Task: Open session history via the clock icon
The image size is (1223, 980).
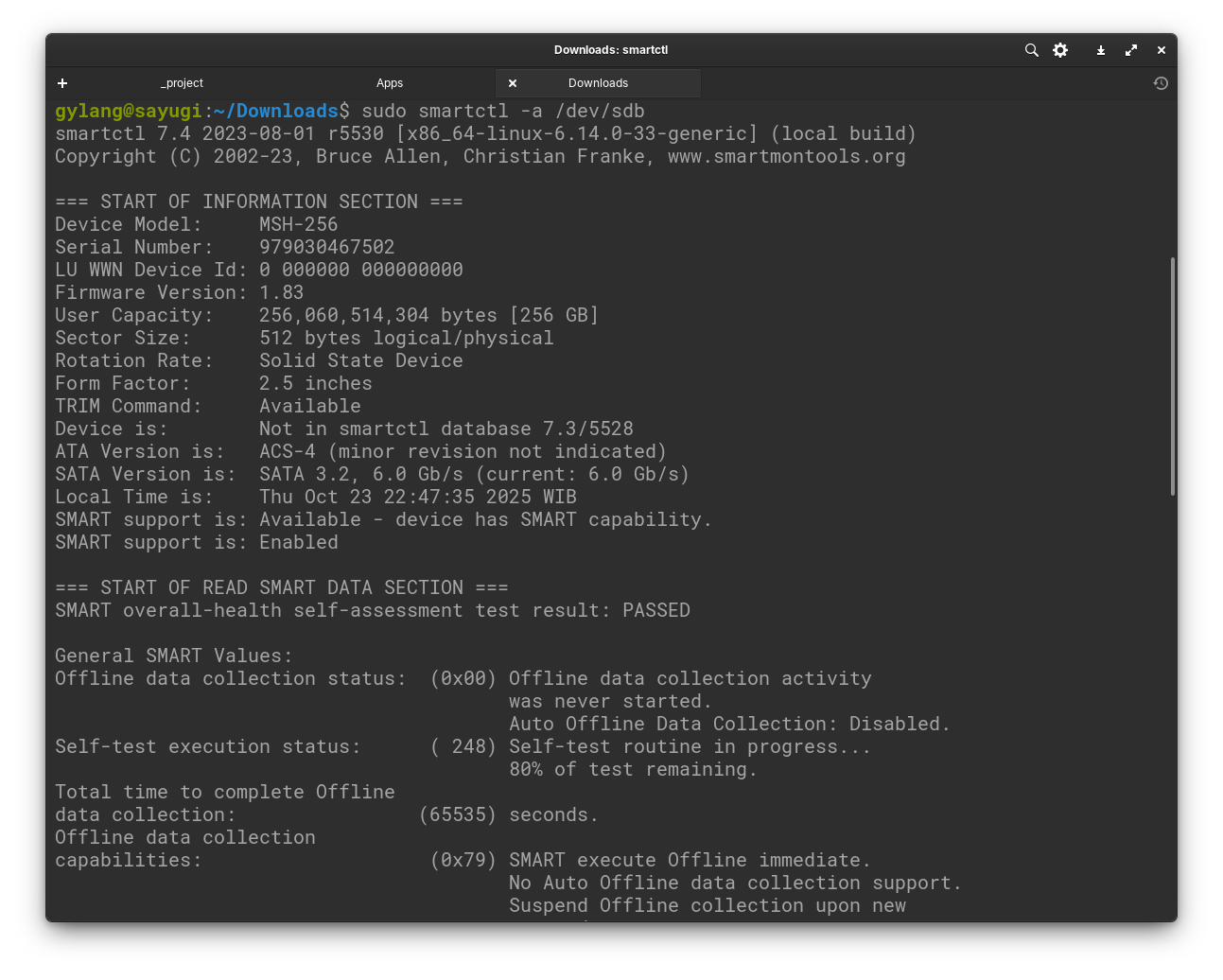Action: [1161, 83]
